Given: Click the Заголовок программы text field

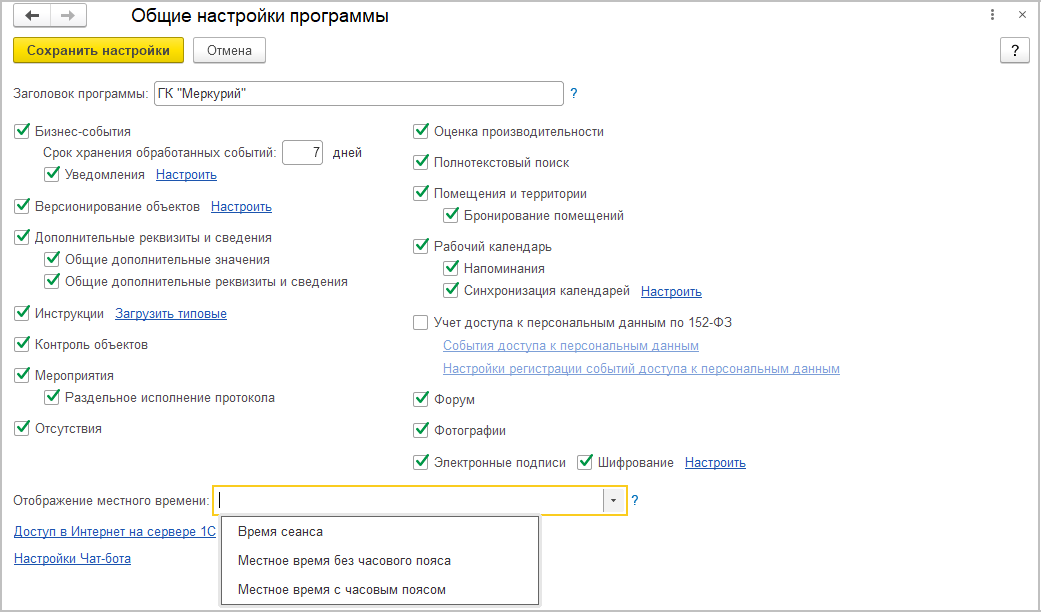Looking at the screenshot, I should point(358,94).
